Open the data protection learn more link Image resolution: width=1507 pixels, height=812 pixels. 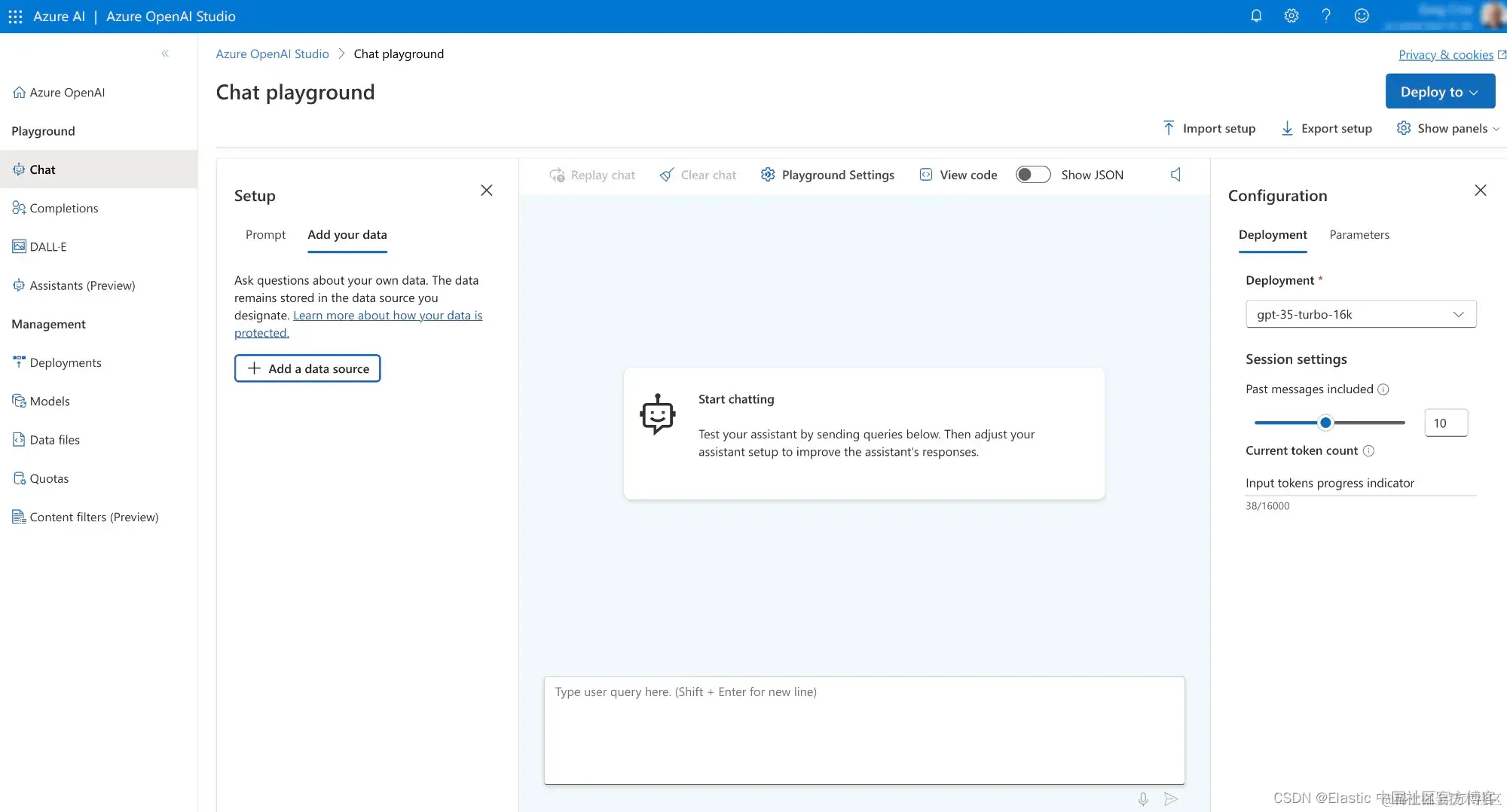(358, 324)
